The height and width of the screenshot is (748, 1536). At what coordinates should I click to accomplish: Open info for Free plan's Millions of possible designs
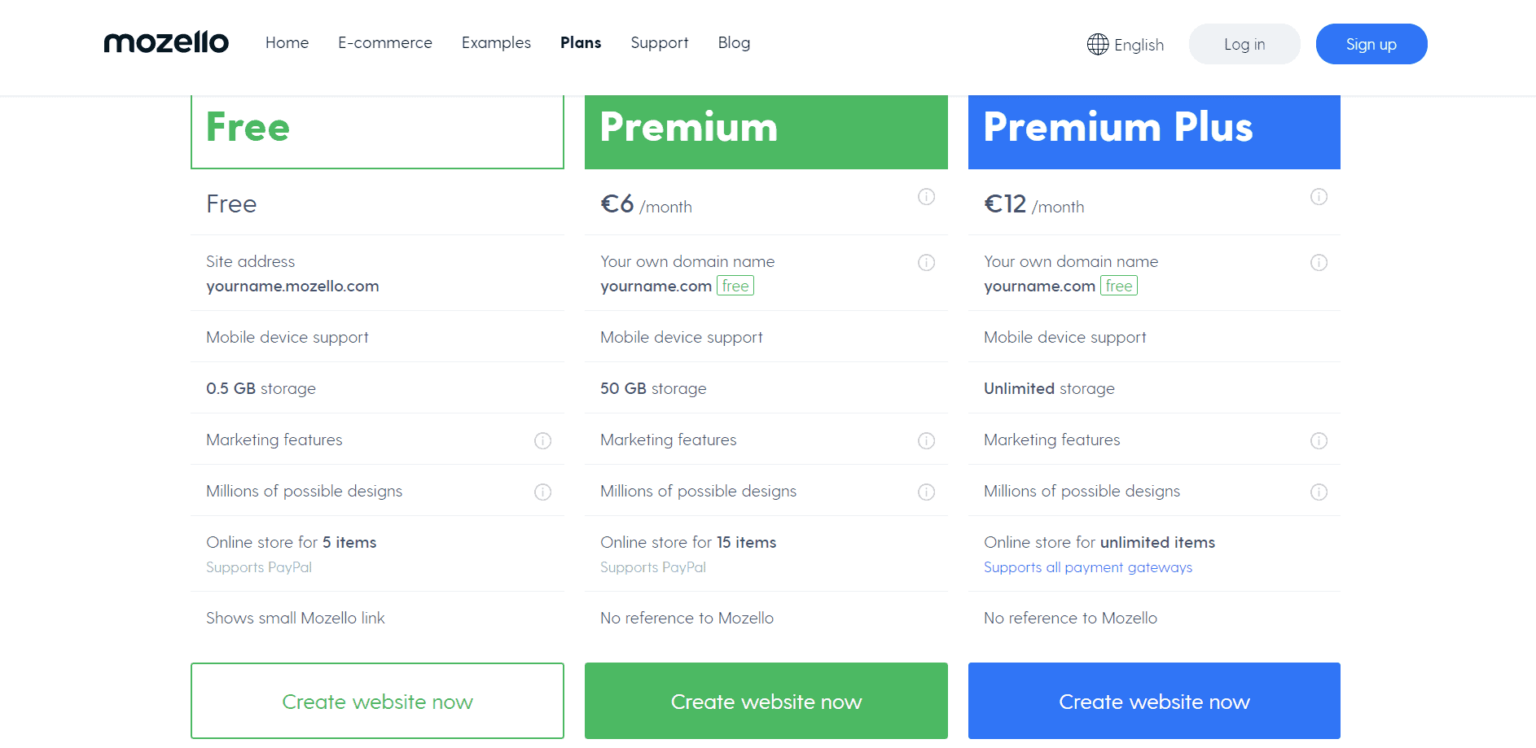tap(543, 491)
